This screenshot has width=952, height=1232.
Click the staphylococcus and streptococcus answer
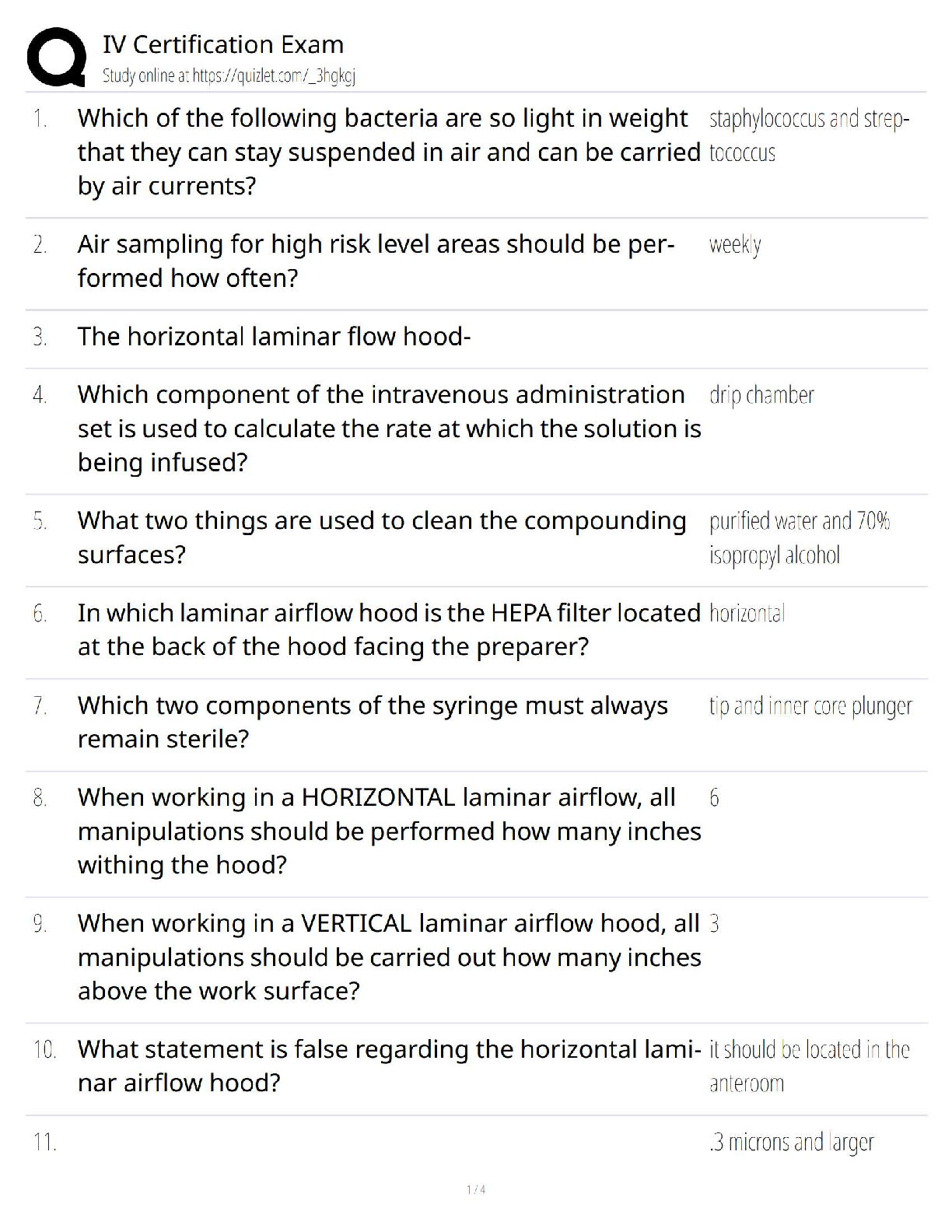pyautogui.click(x=809, y=135)
